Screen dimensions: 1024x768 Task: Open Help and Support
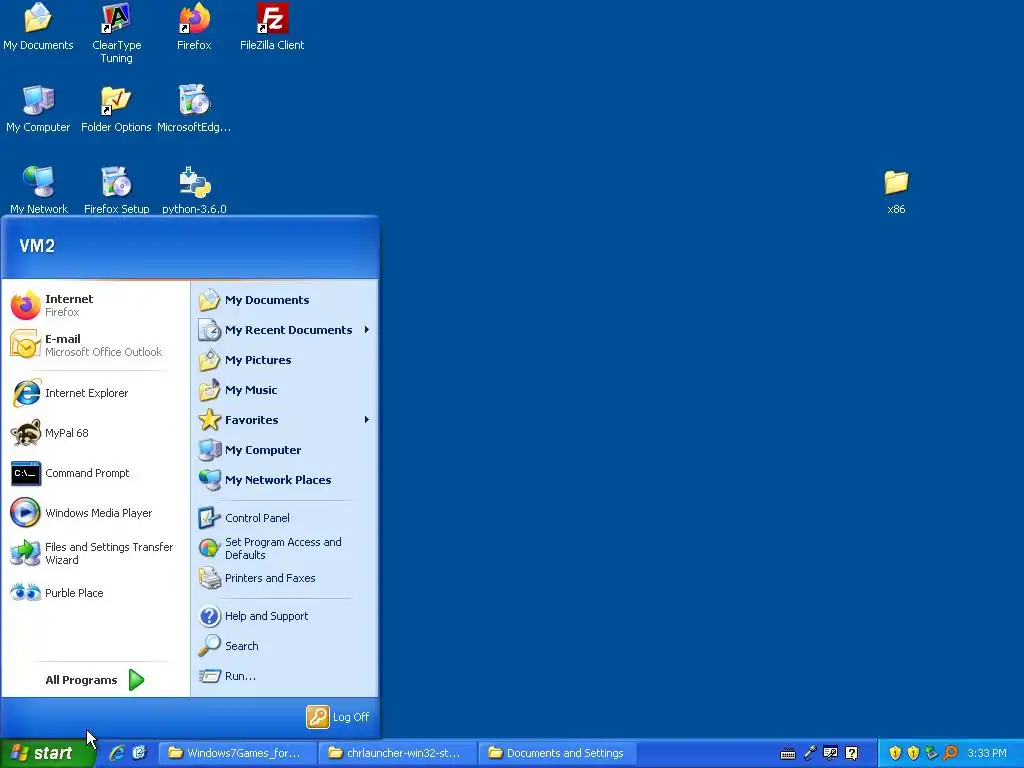(x=285, y=616)
